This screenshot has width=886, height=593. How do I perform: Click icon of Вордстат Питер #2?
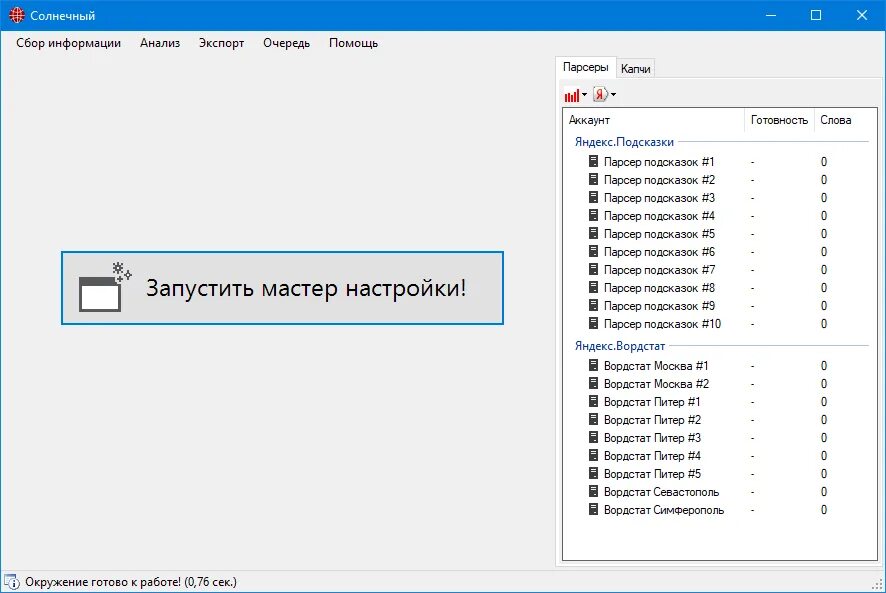coord(593,419)
